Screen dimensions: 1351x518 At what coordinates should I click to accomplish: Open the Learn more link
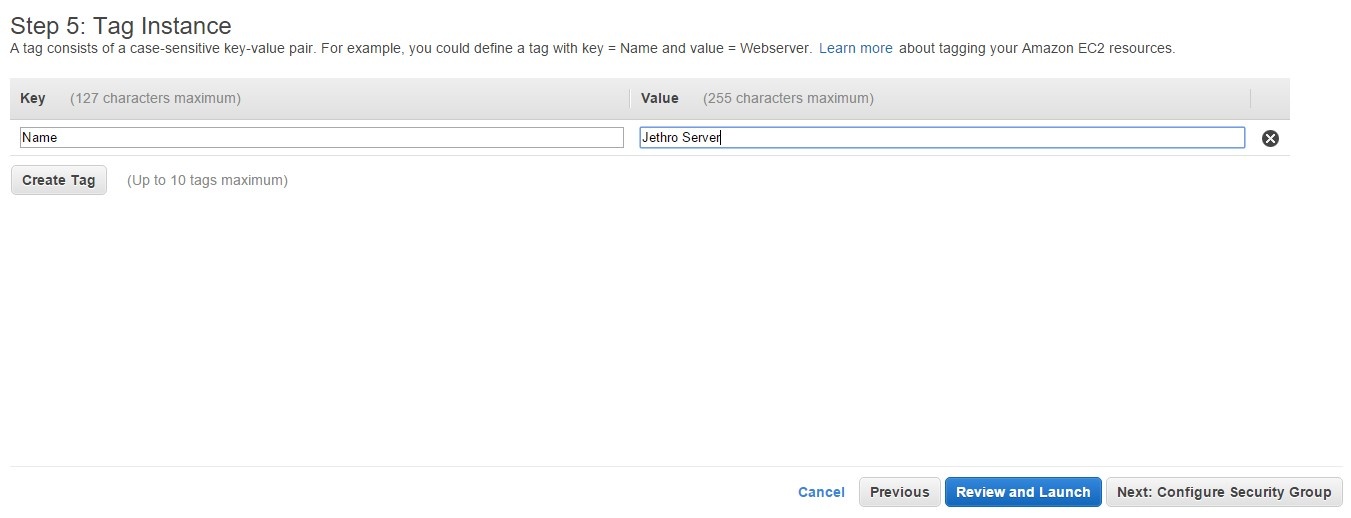(x=855, y=48)
